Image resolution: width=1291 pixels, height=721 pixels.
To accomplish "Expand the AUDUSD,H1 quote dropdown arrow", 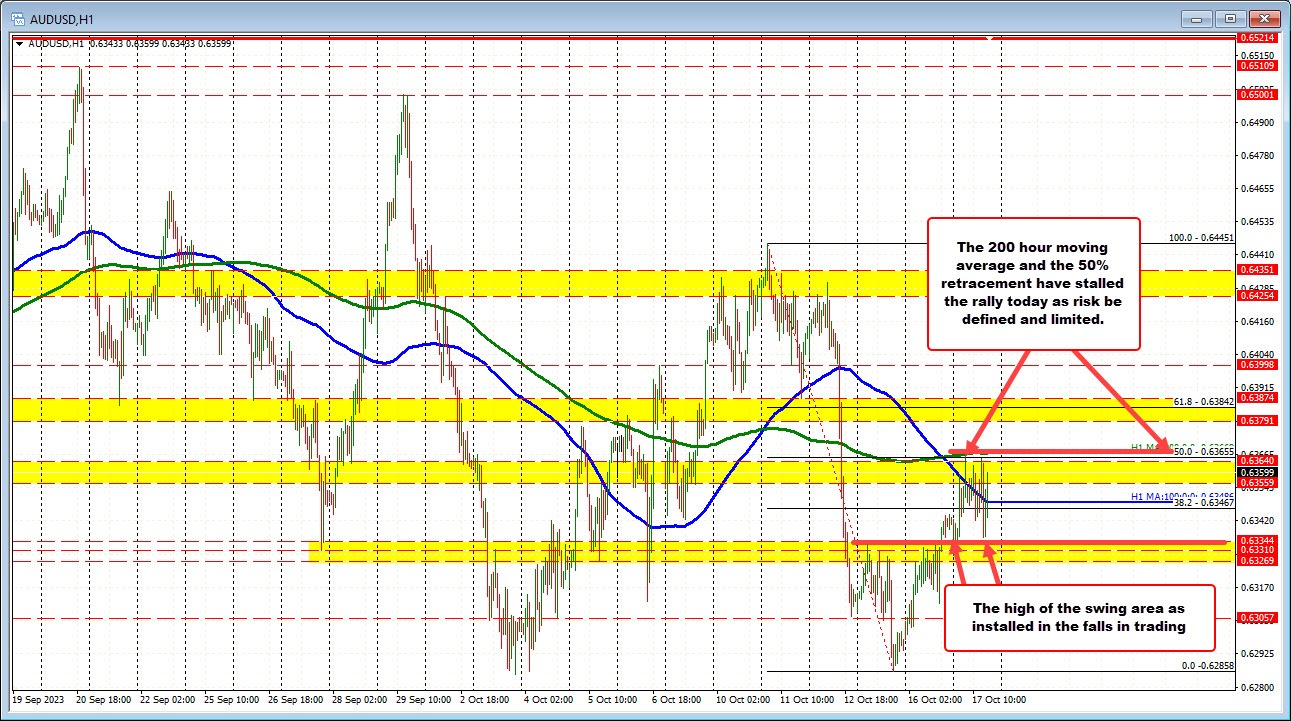I will pos(19,43).
